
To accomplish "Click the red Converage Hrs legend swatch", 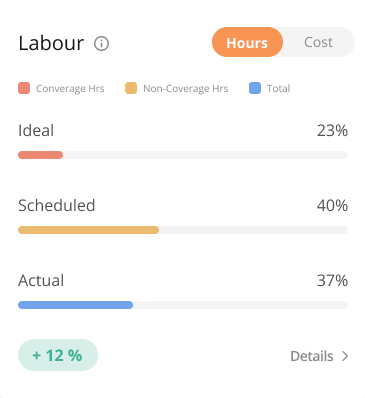I will [24, 88].
